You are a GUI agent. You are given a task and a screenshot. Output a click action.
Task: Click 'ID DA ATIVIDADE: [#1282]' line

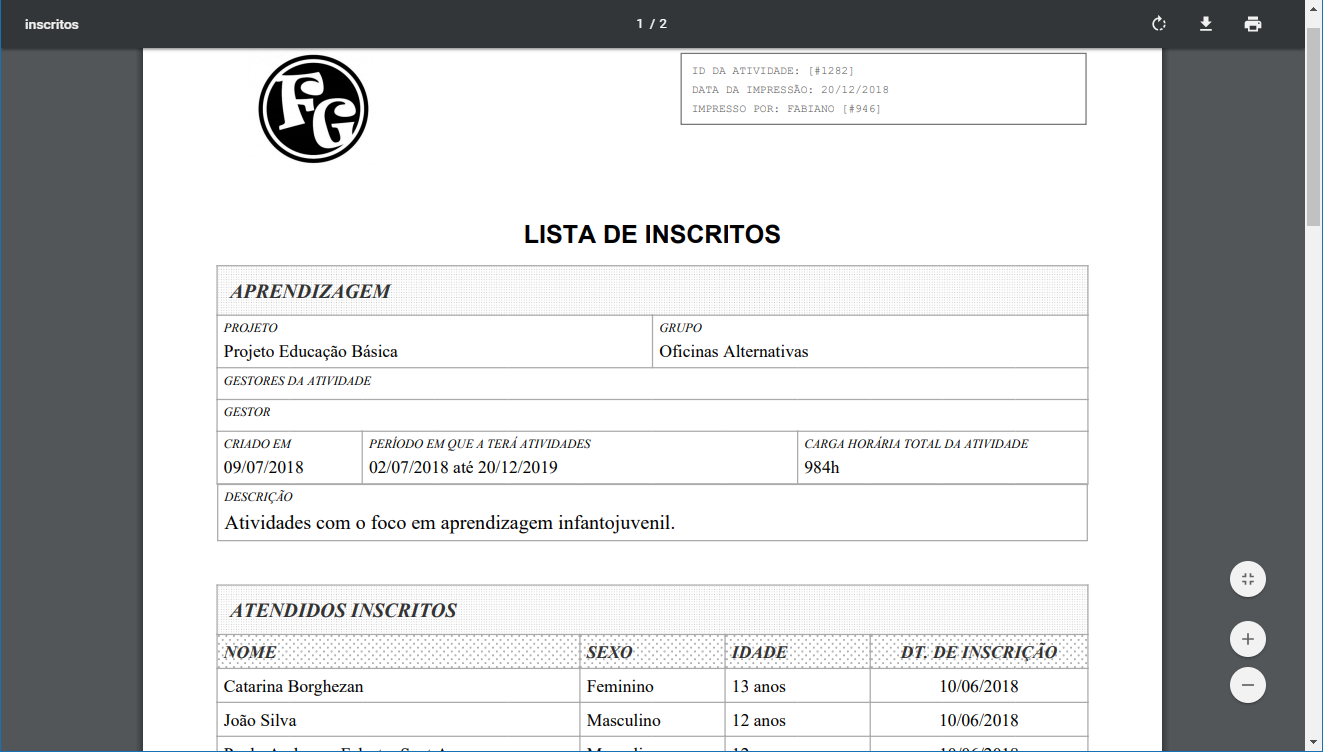773,71
